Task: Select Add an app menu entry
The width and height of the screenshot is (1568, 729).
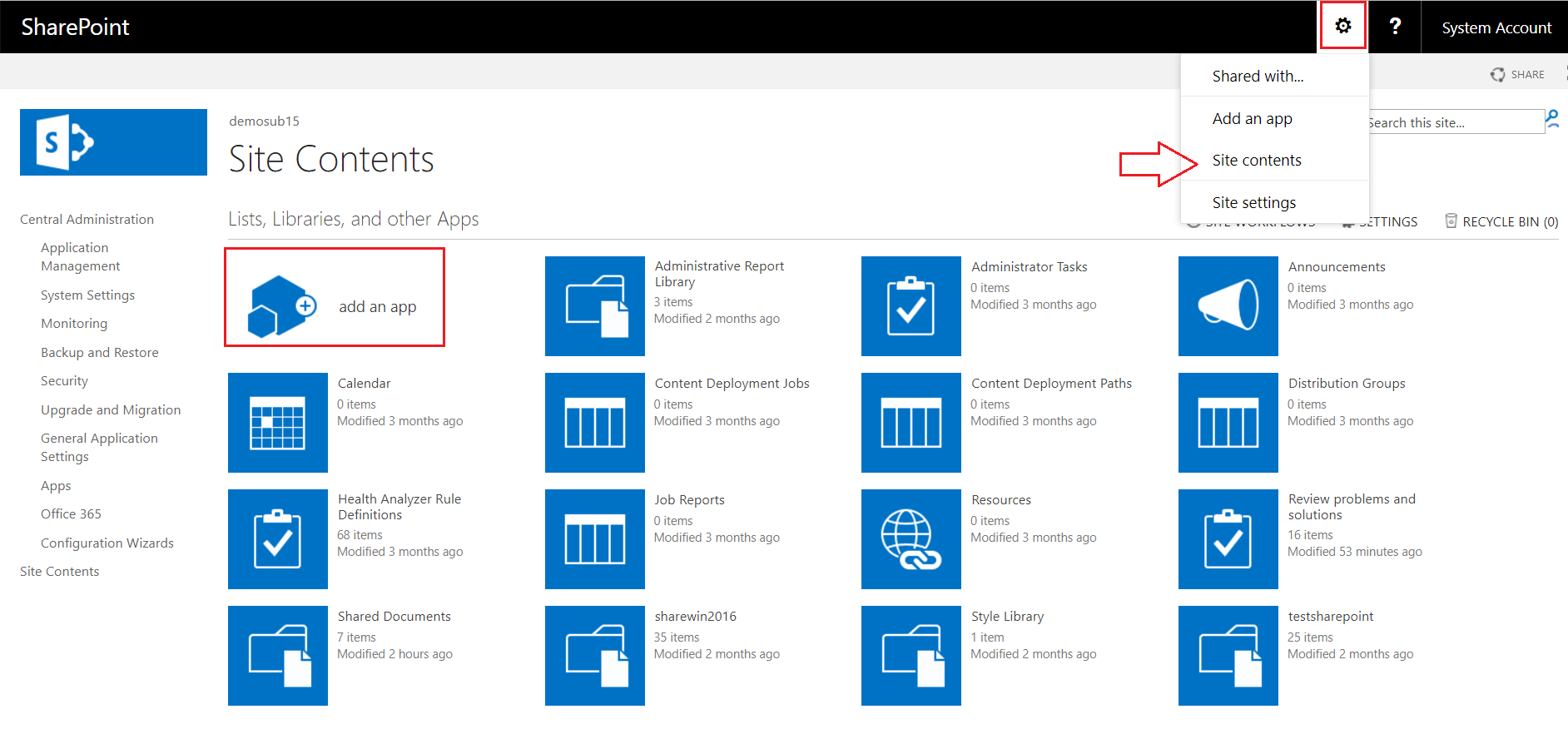Action: click(1274, 118)
